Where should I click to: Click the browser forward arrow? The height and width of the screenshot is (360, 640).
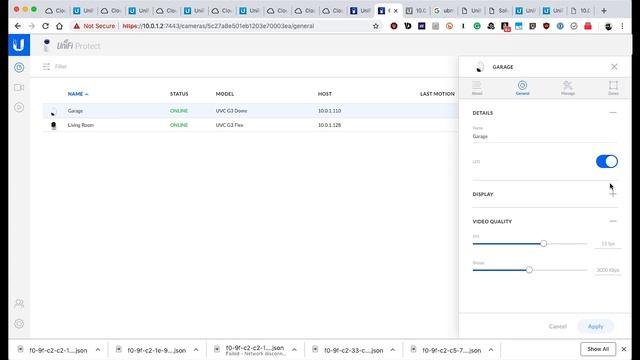coord(32,26)
